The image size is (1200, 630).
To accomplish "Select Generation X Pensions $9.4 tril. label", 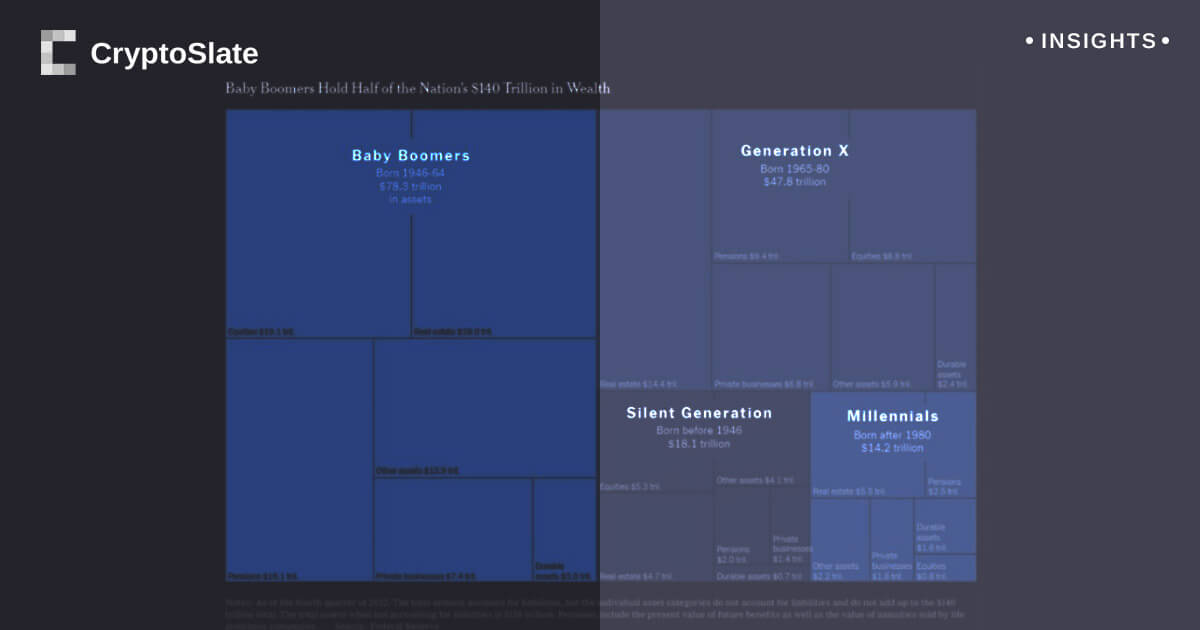I will [x=746, y=257].
